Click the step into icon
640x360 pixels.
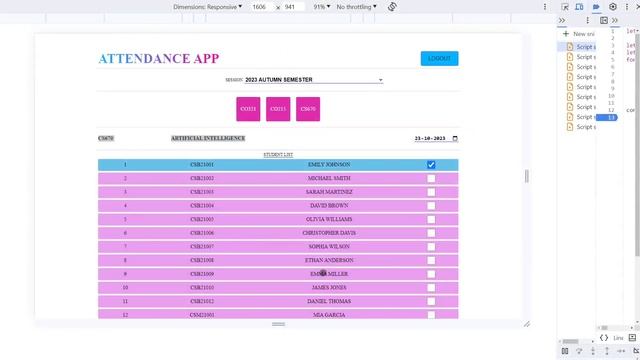click(x=593, y=351)
